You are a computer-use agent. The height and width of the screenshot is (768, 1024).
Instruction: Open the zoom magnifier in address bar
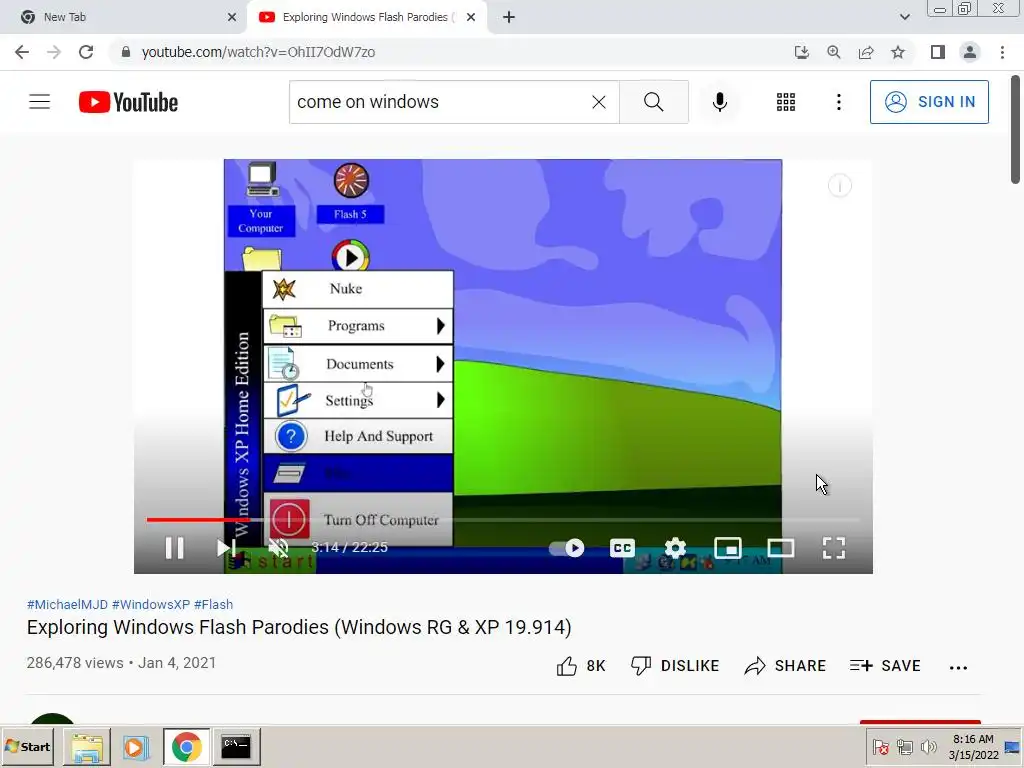pos(834,52)
